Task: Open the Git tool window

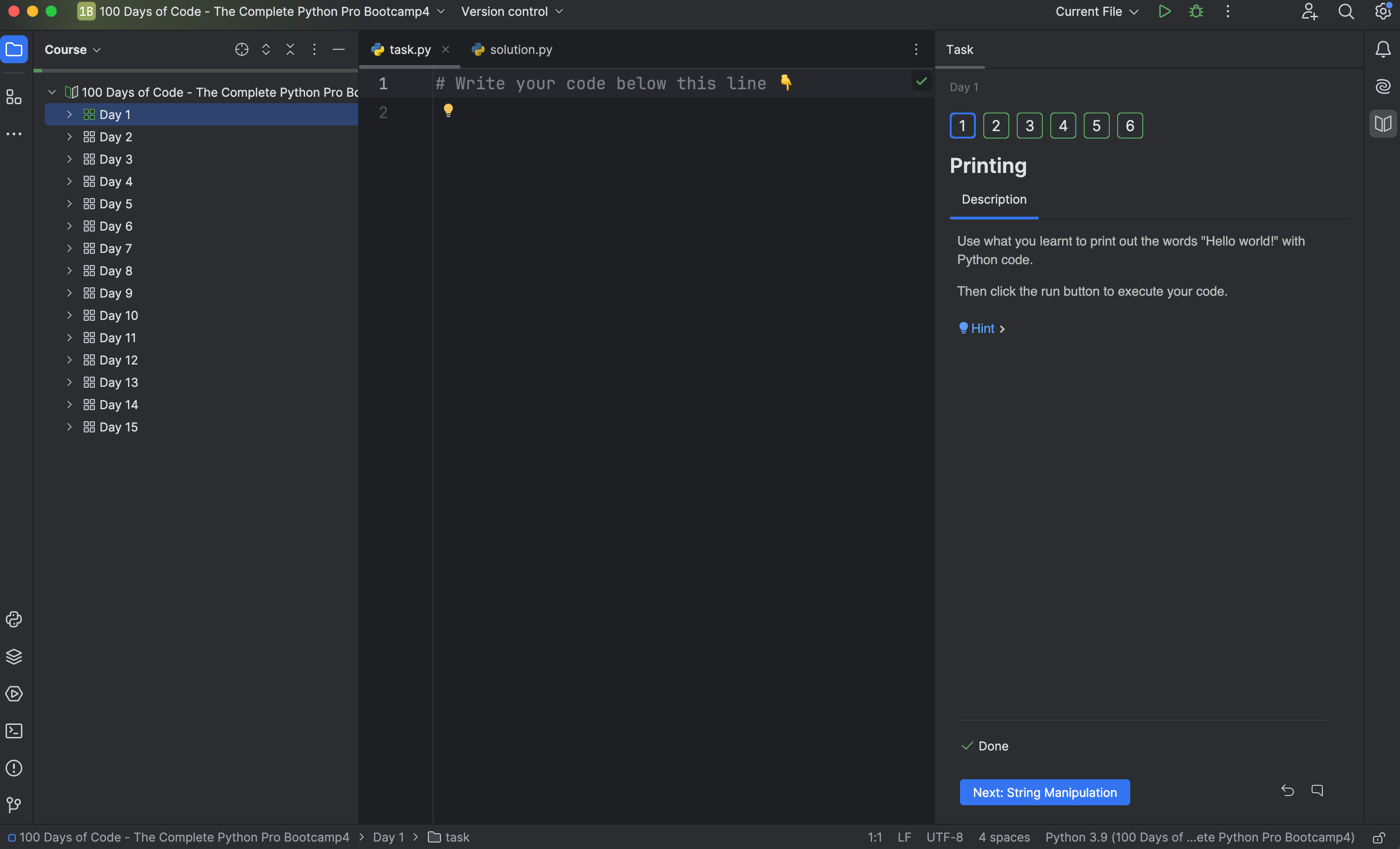Action: click(x=13, y=805)
